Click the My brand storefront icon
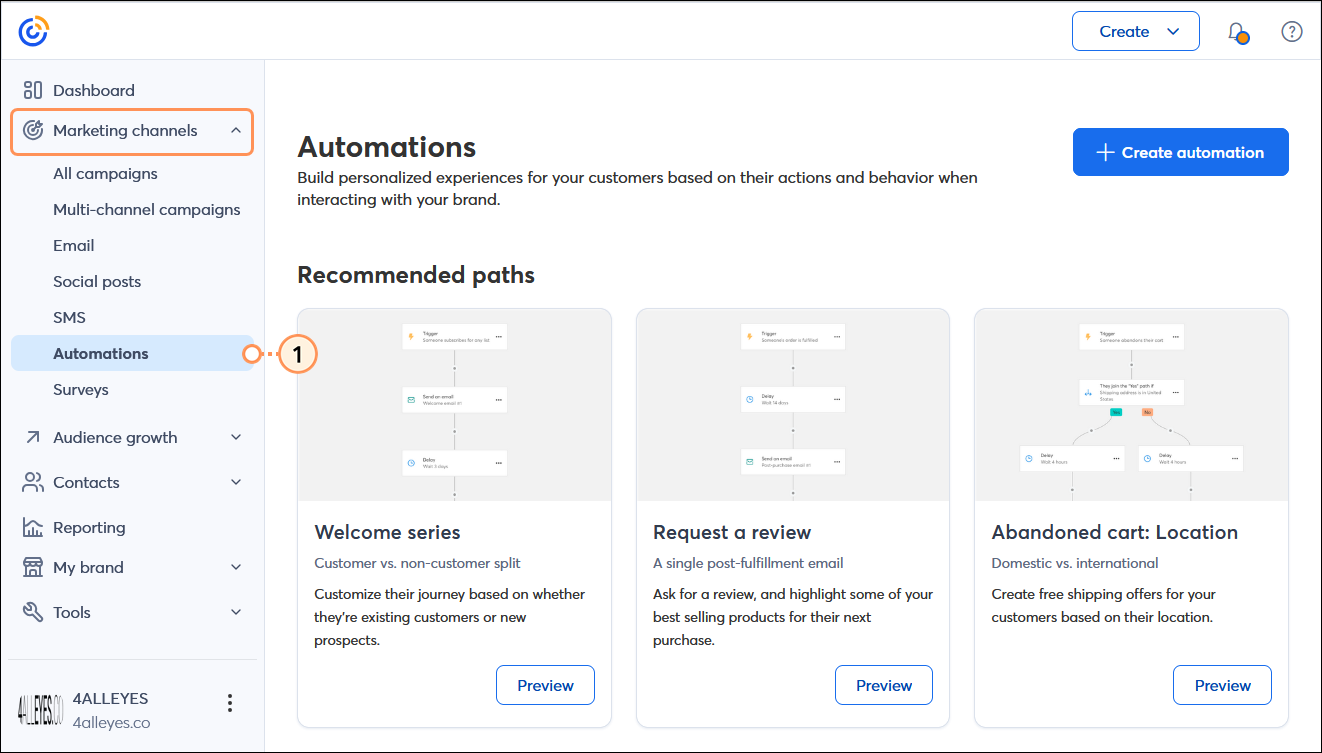 point(33,568)
